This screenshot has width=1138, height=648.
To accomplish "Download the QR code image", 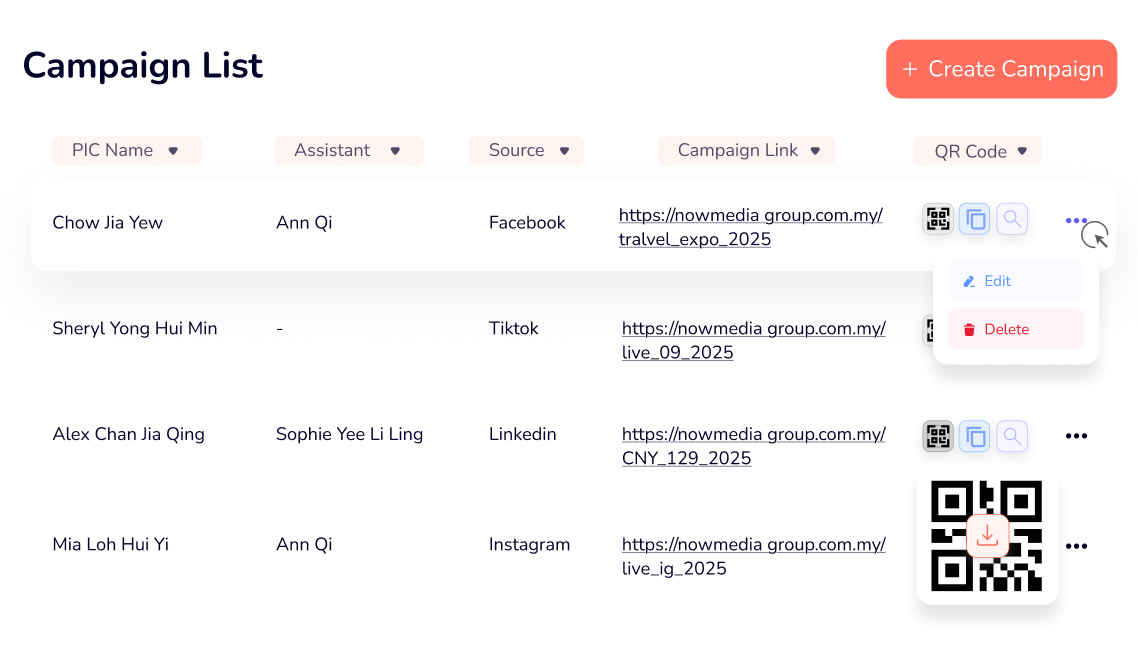I will tap(987, 536).
